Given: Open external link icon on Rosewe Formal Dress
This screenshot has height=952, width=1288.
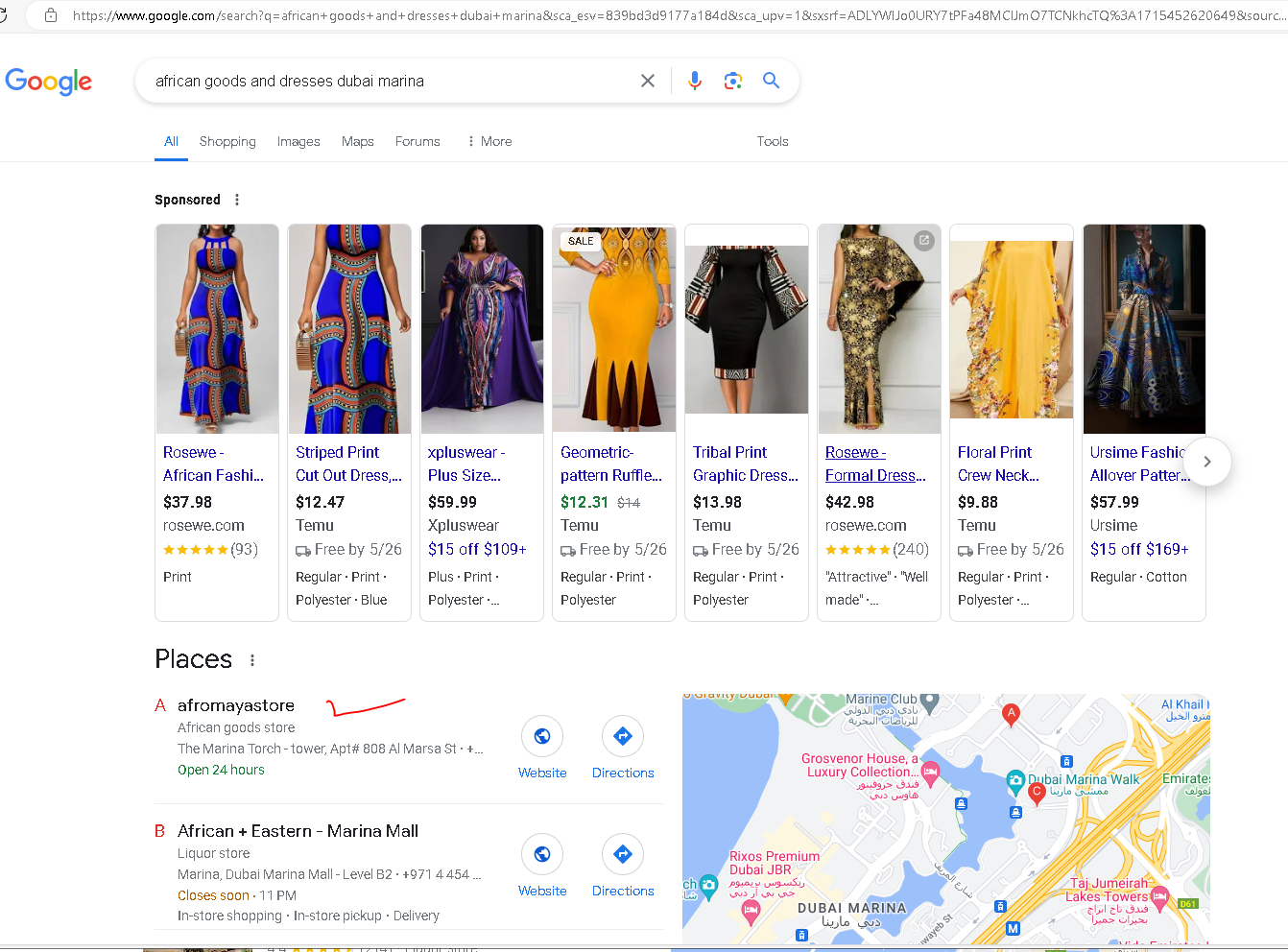Looking at the screenshot, I should (923, 241).
